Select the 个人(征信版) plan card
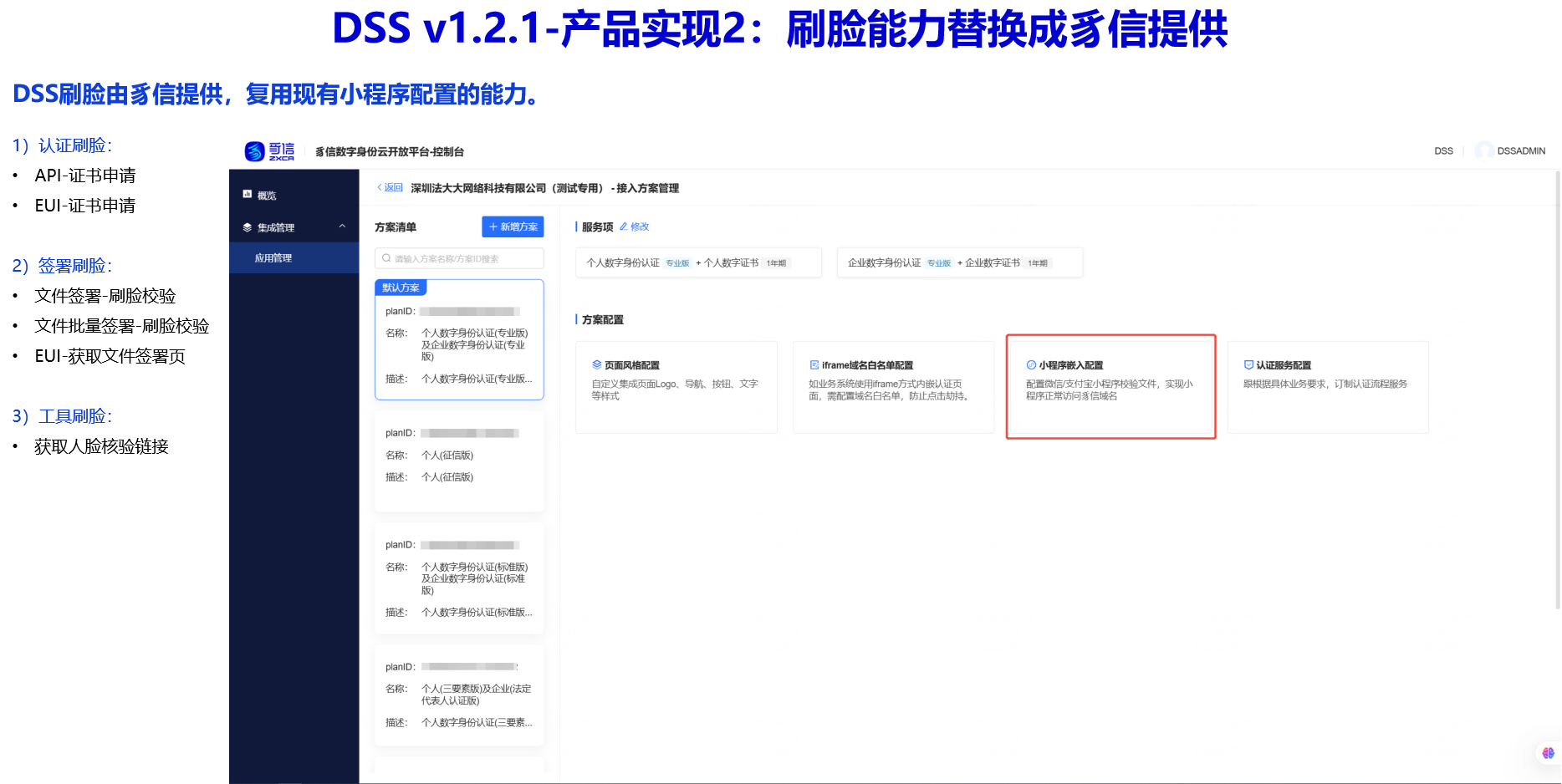Viewport: 1562px width, 784px height. click(x=459, y=461)
